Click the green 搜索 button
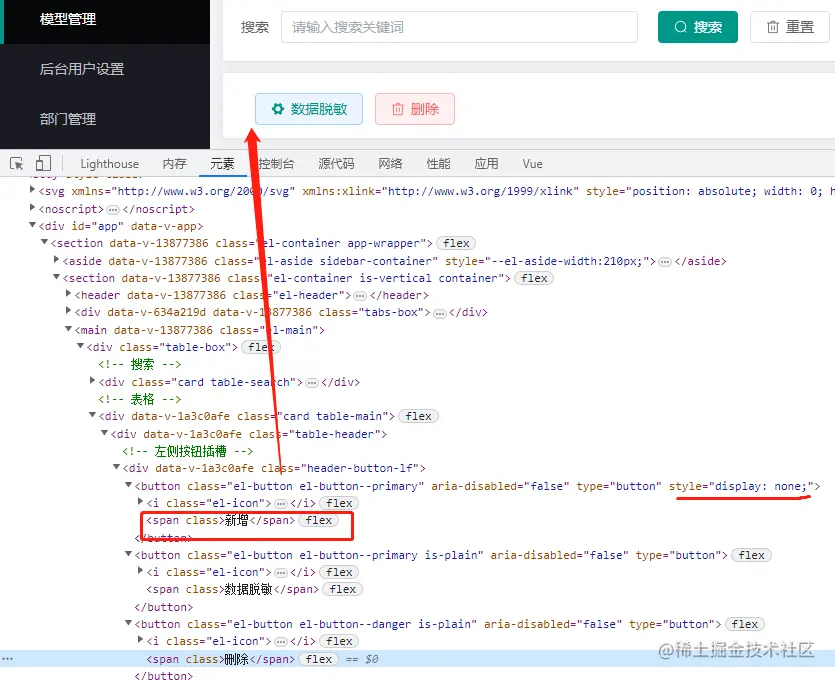 (x=698, y=27)
